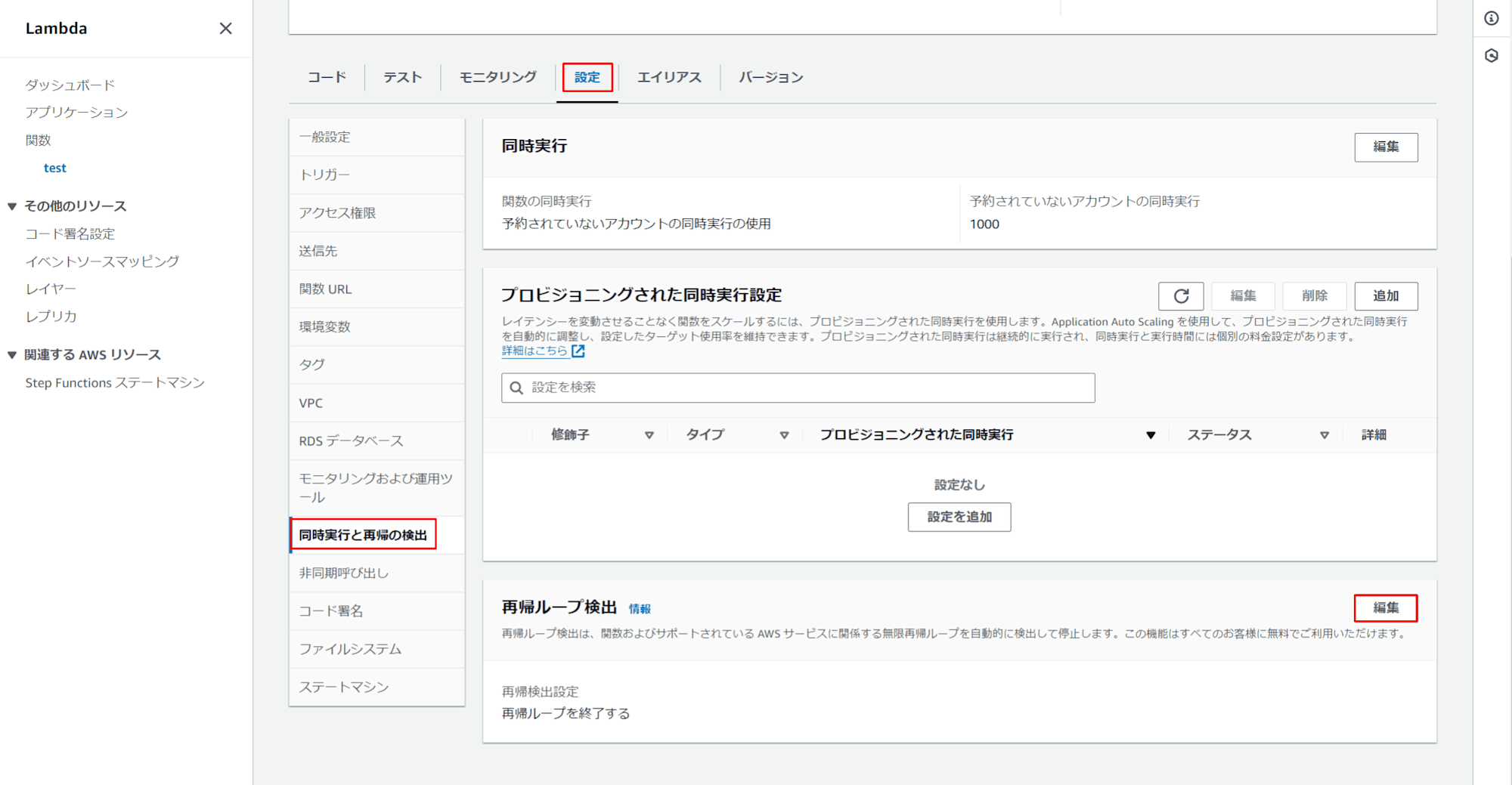Open タグ in settings menu

tap(376, 365)
